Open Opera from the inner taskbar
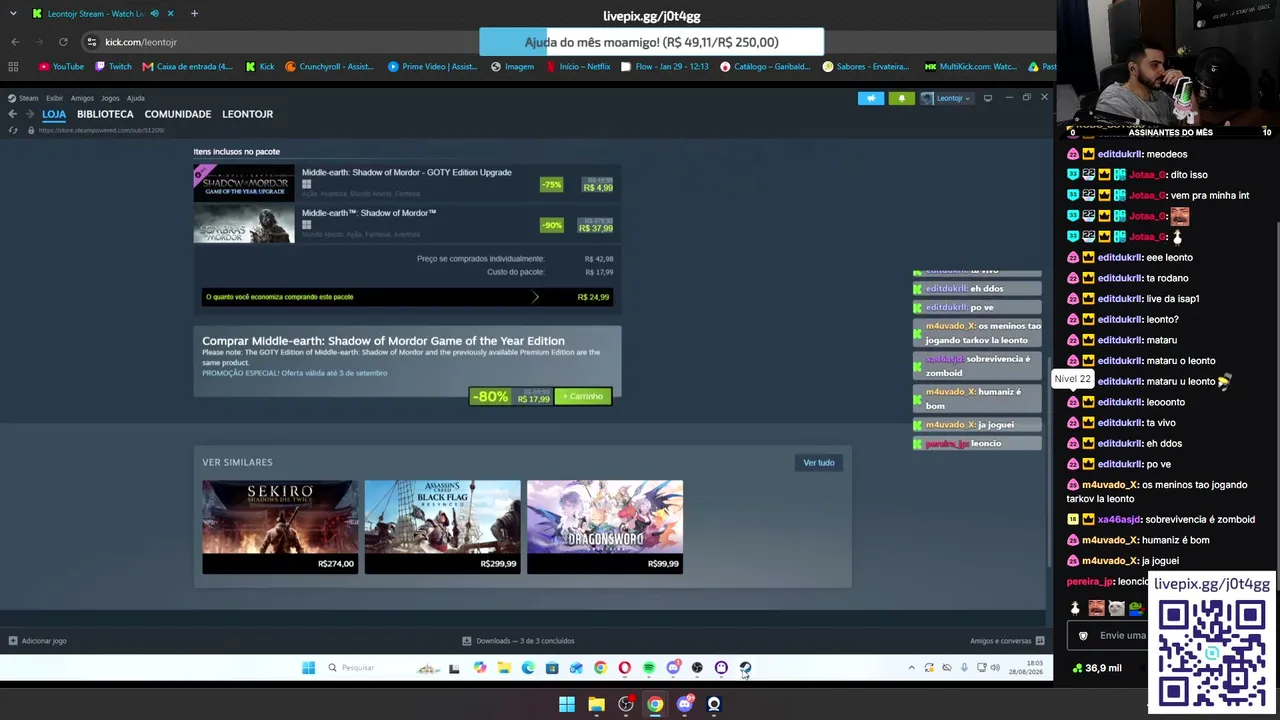This screenshot has width=1280, height=720. [x=625, y=668]
